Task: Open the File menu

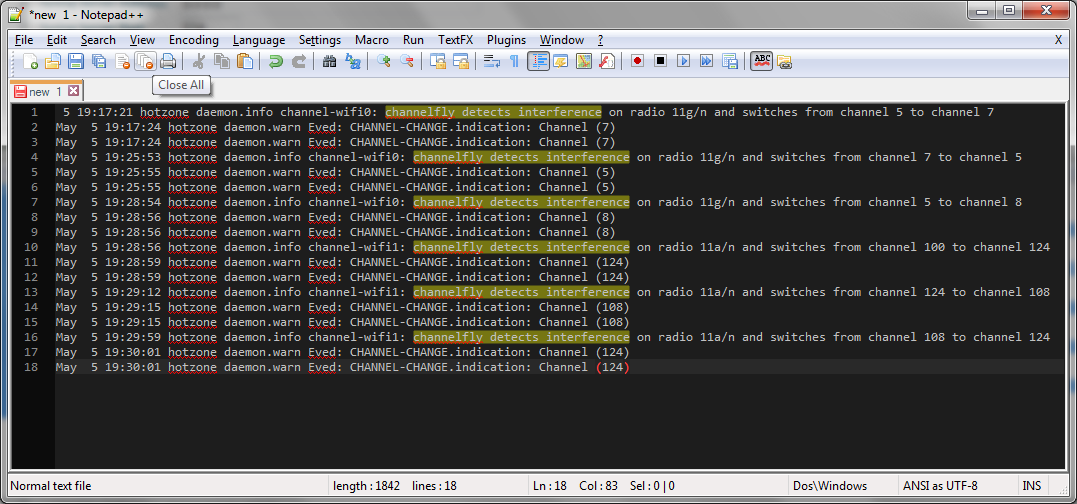Action: (24, 40)
